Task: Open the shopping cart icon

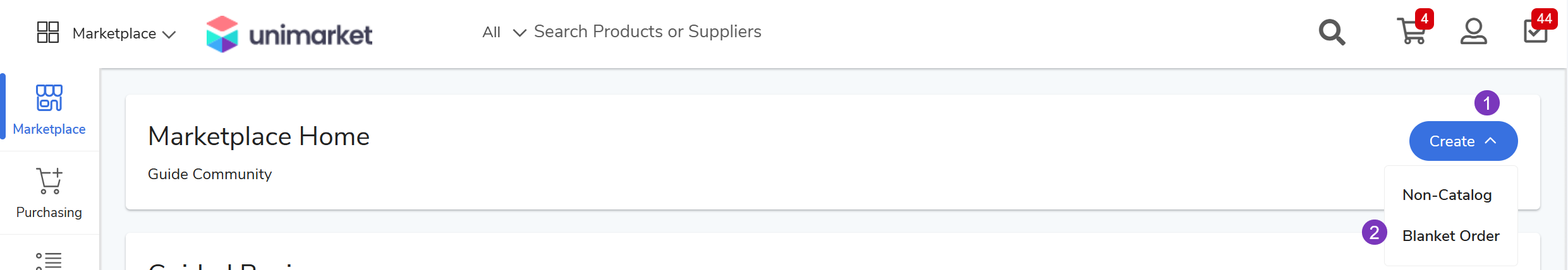Action: point(1411,32)
